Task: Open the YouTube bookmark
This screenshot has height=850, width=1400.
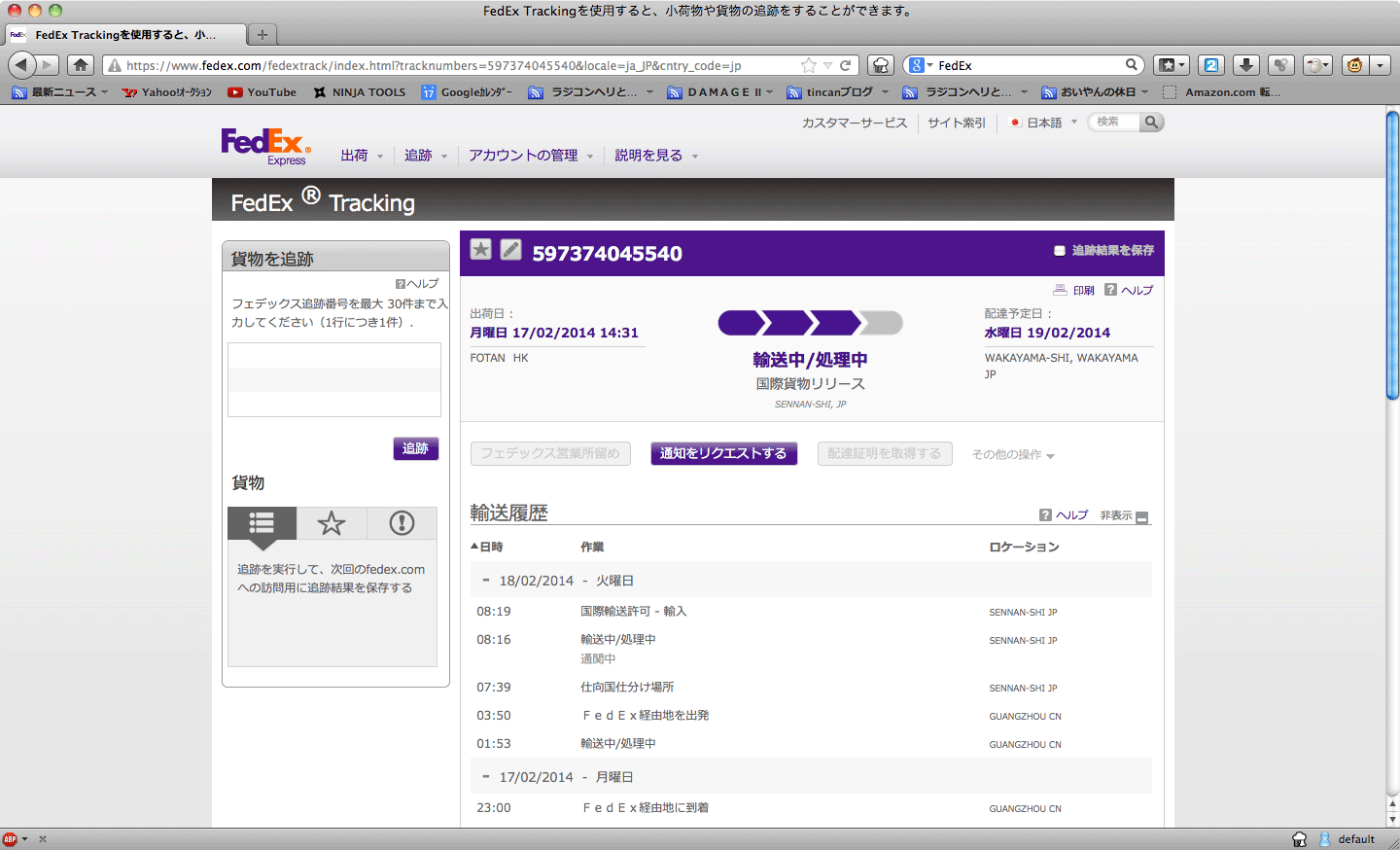Action: (262, 92)
